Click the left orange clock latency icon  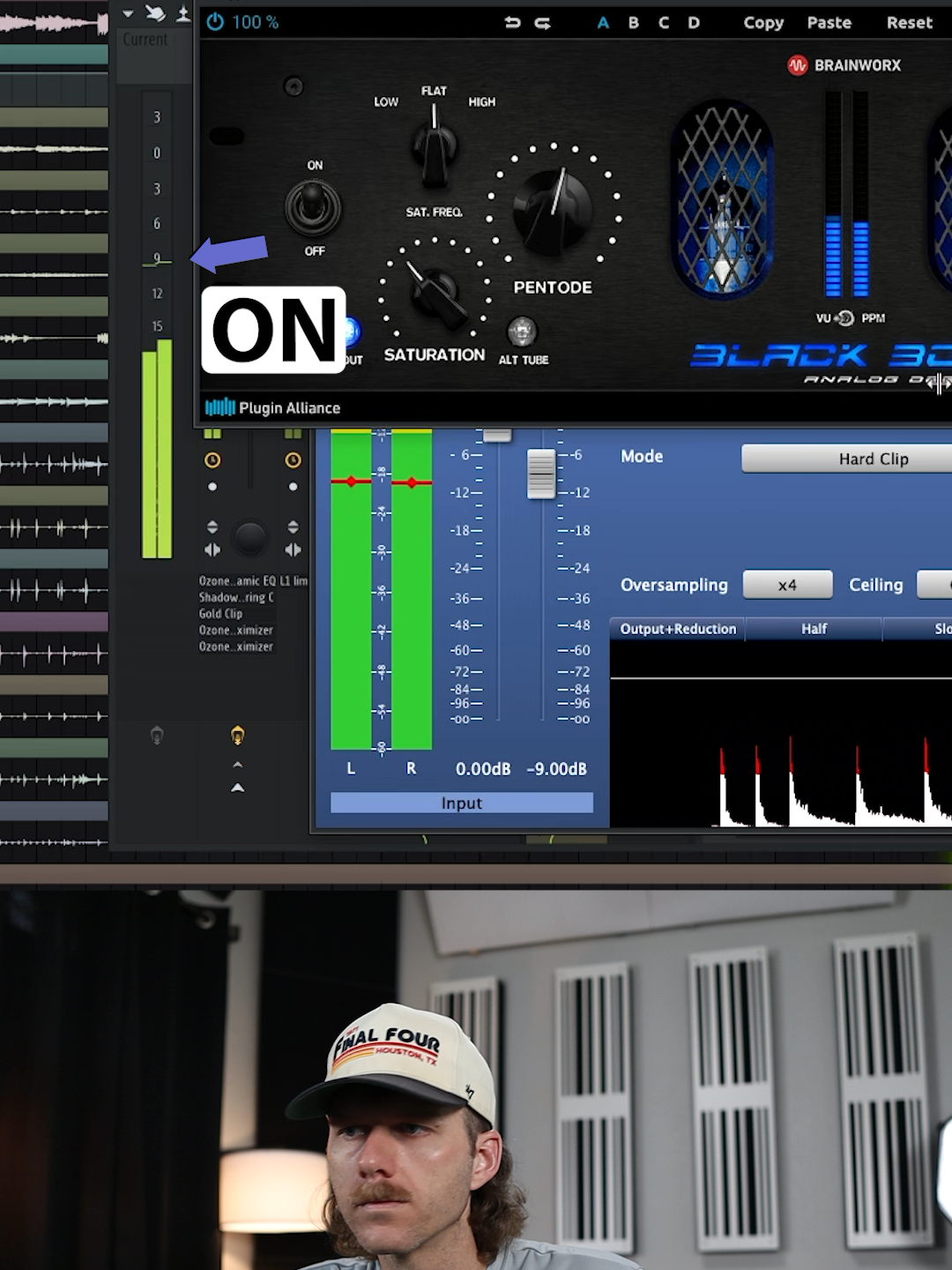212,460
